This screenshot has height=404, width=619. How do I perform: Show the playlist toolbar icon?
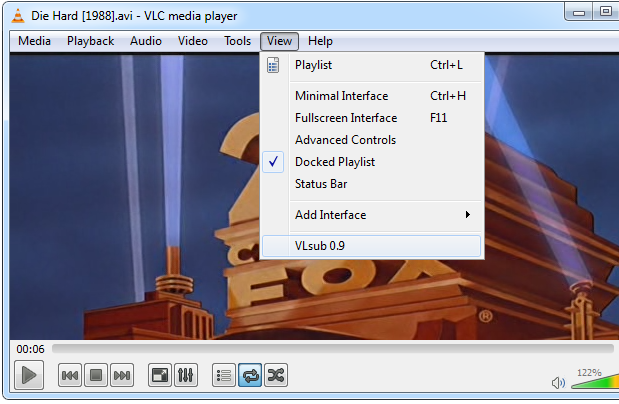(x=224, y=375)
